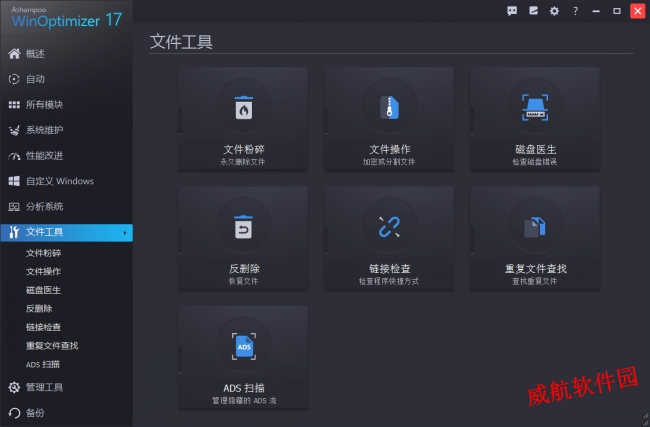The height and width of the screenshot is (427, 650).
Task: Maximize the WinOptimizer window
Action: coord(617,11)
